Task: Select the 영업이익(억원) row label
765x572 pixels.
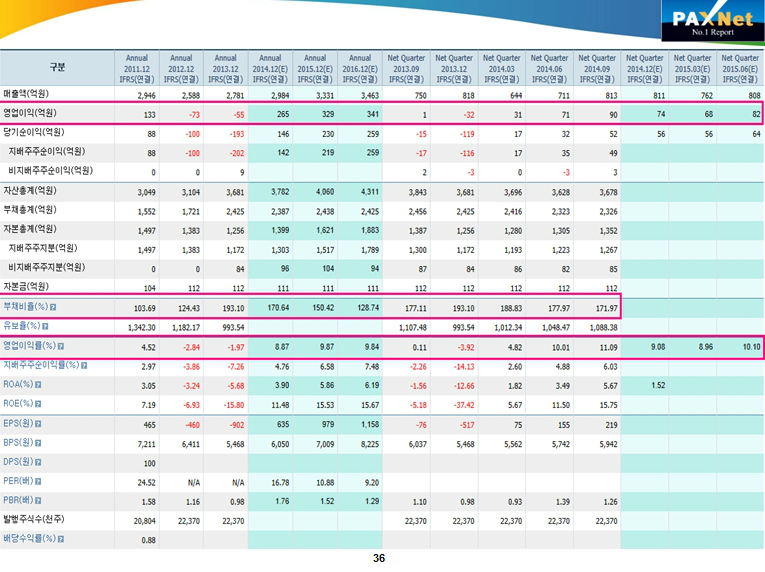Action: pos(30,113)
